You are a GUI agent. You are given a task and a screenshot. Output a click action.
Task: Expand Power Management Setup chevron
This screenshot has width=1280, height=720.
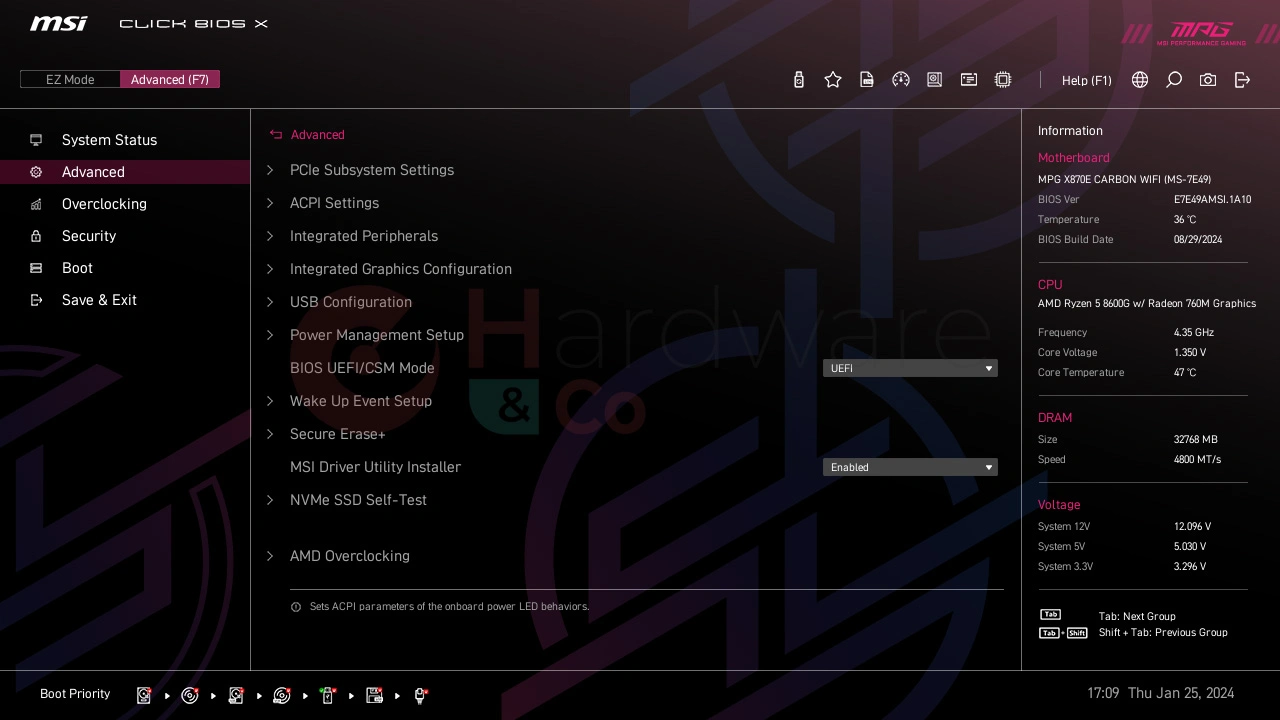pos(270,335)
